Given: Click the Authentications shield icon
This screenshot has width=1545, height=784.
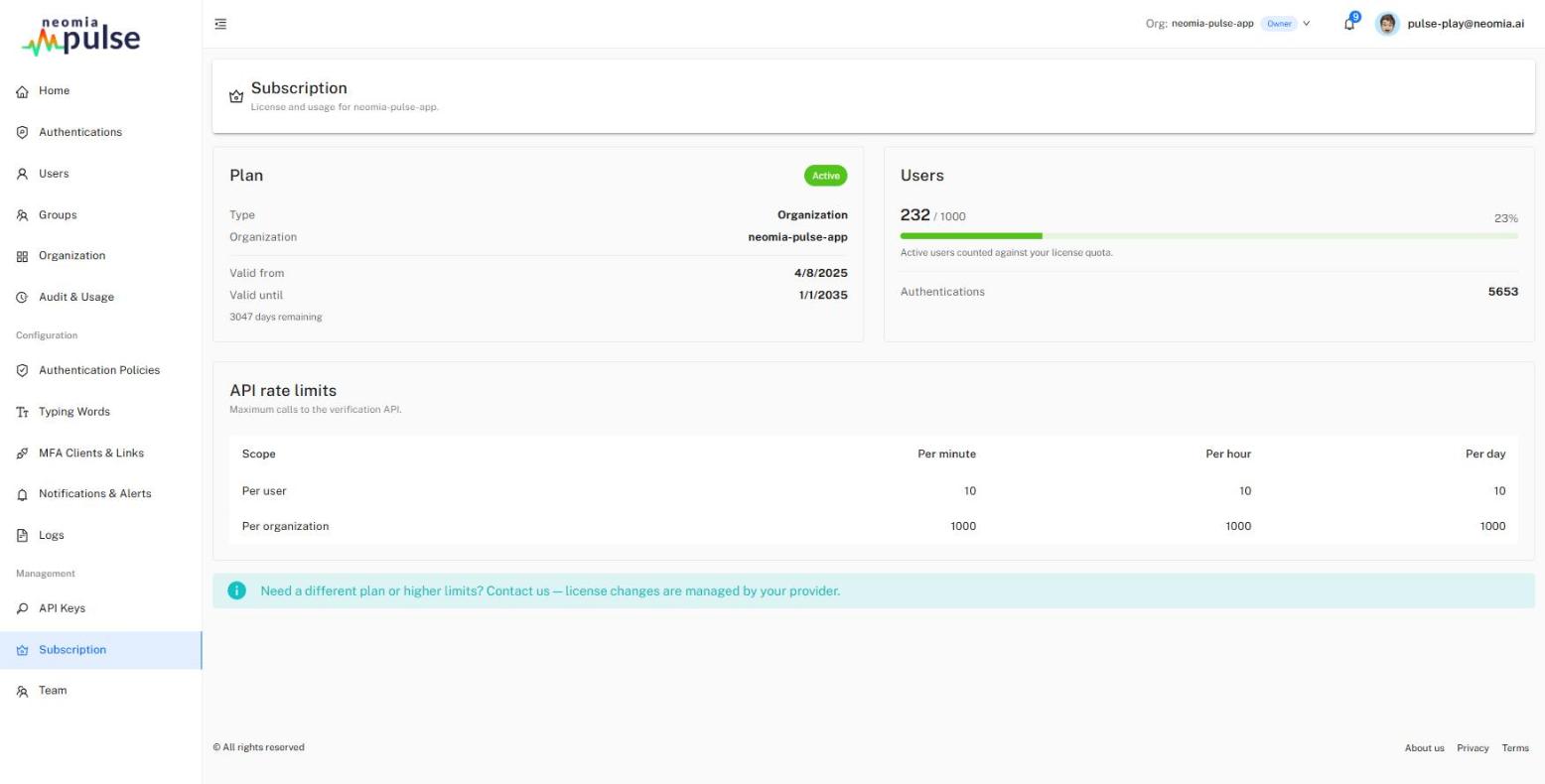Looking at the screenshot, I should pyautogui.click(x=22, y=132).
